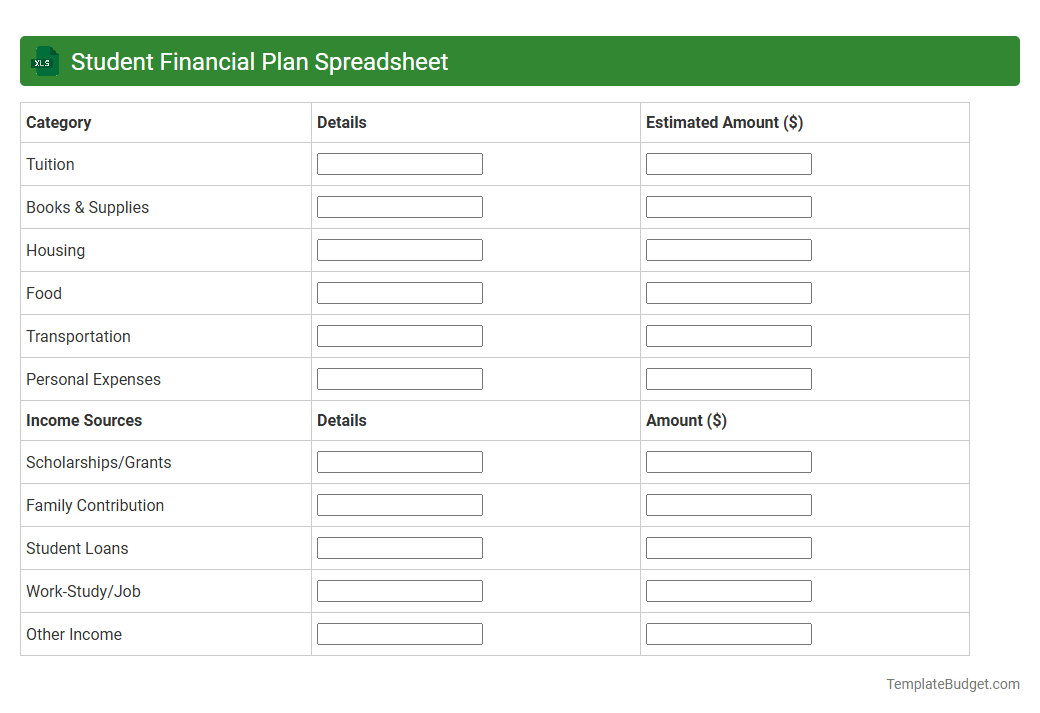Screen dimensions: 1040x713
Task: Select the Housing category label
Action: (x=55, y=250)
